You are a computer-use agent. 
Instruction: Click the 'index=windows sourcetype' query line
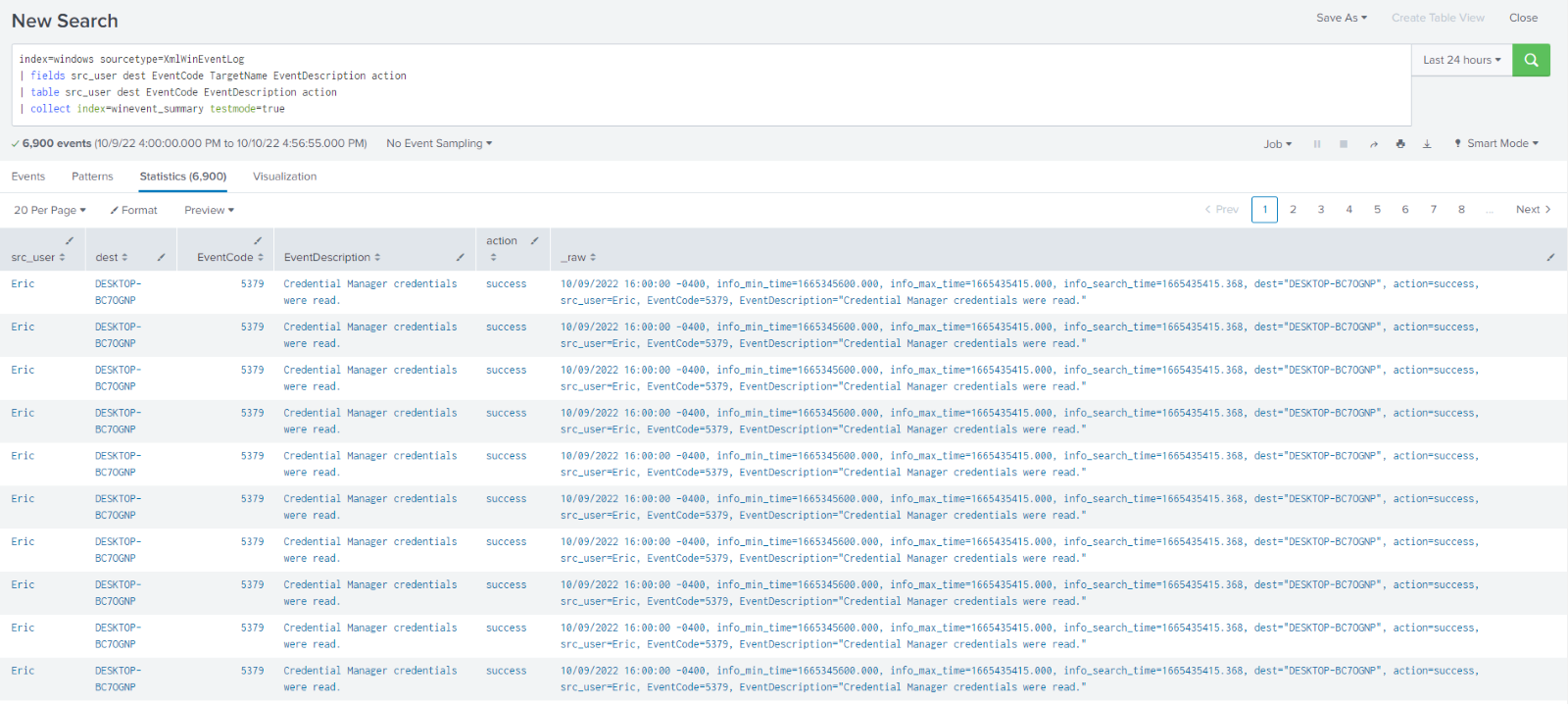click(x=132, y=59)
